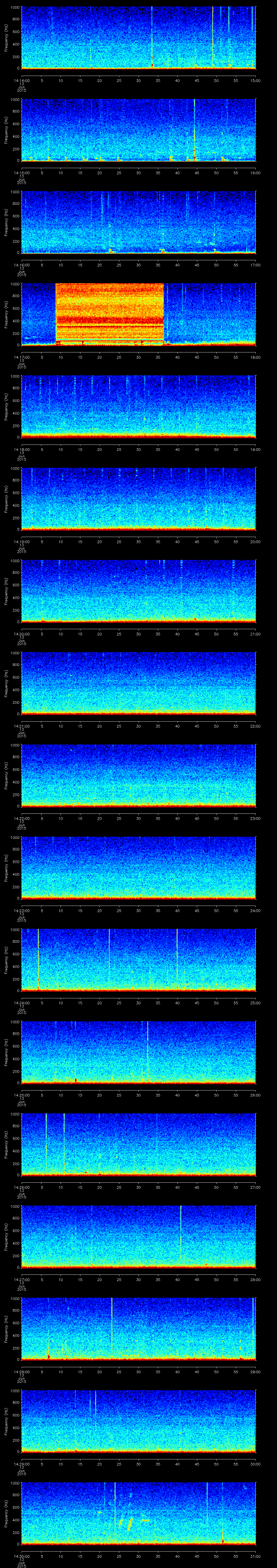This screenshot has width=277, height=1568.
Task: Open the spectrogram panel starting at 14:22:00
Action: (x=138, y=775)
